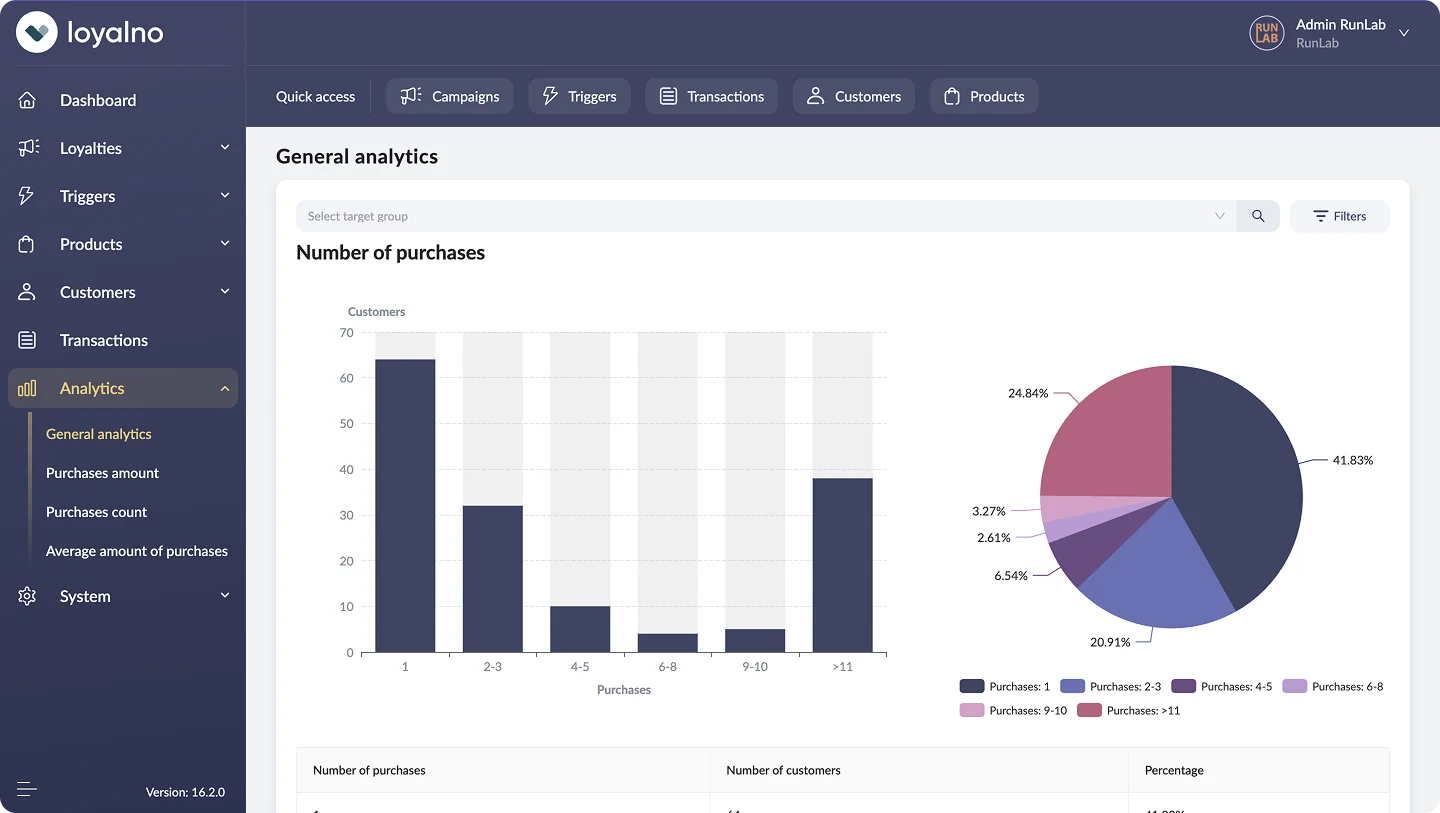Screen dimensions: 1440x813
Task: Click the person icon in quick access Customers
Action: 816,96
